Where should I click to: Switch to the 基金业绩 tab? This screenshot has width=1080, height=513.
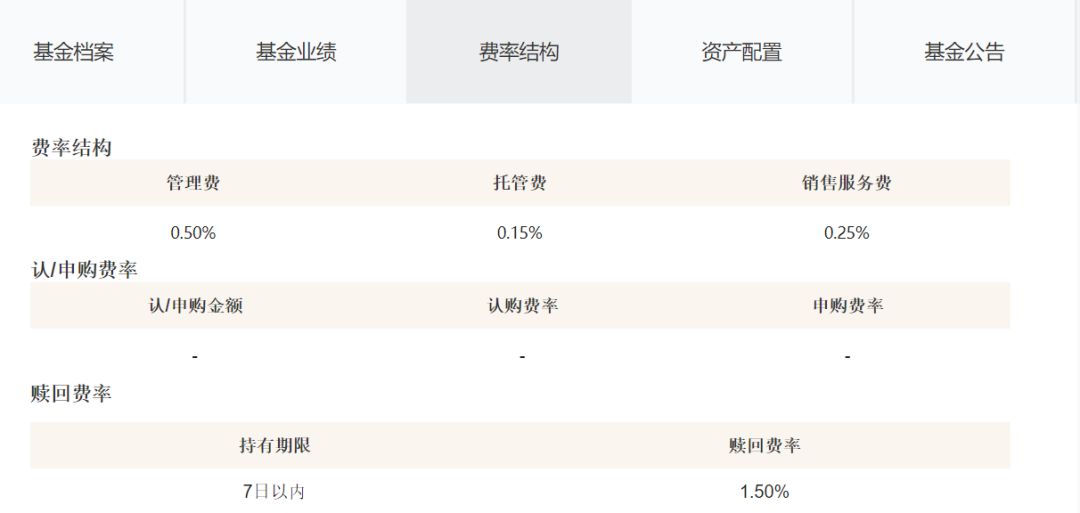[x=296, y=52]
